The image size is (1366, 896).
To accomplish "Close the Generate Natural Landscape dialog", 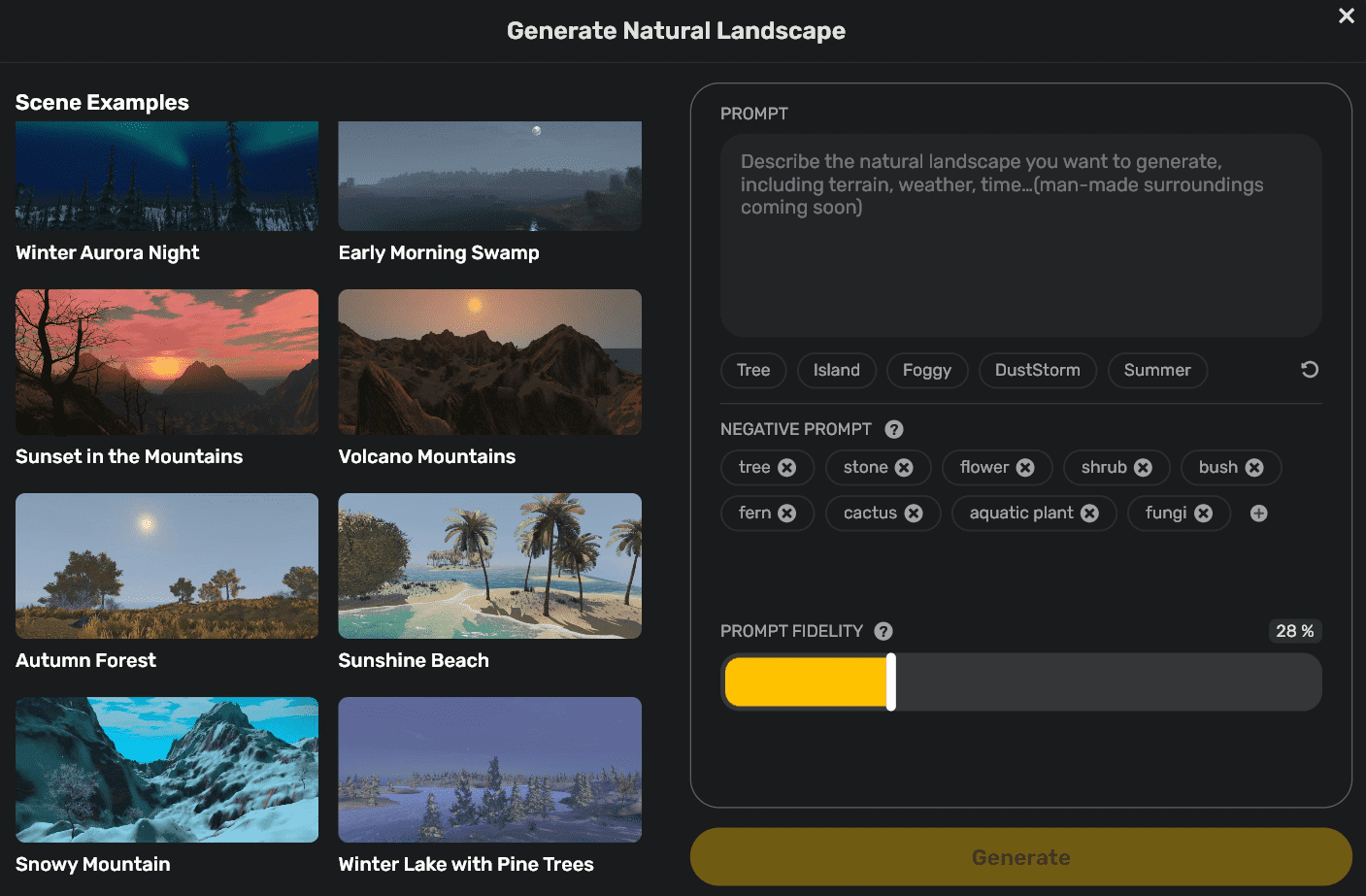I will (x=1346, y=16).
